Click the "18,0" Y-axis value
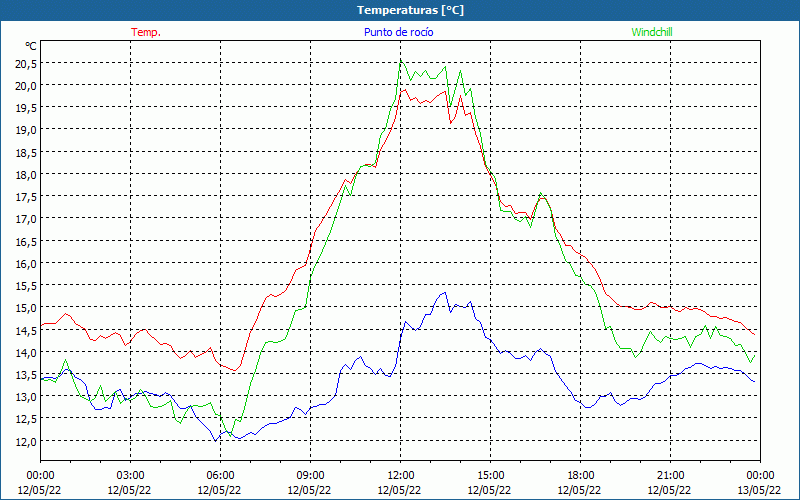This screenshot has height=500, width=800. tap(26, 175)
